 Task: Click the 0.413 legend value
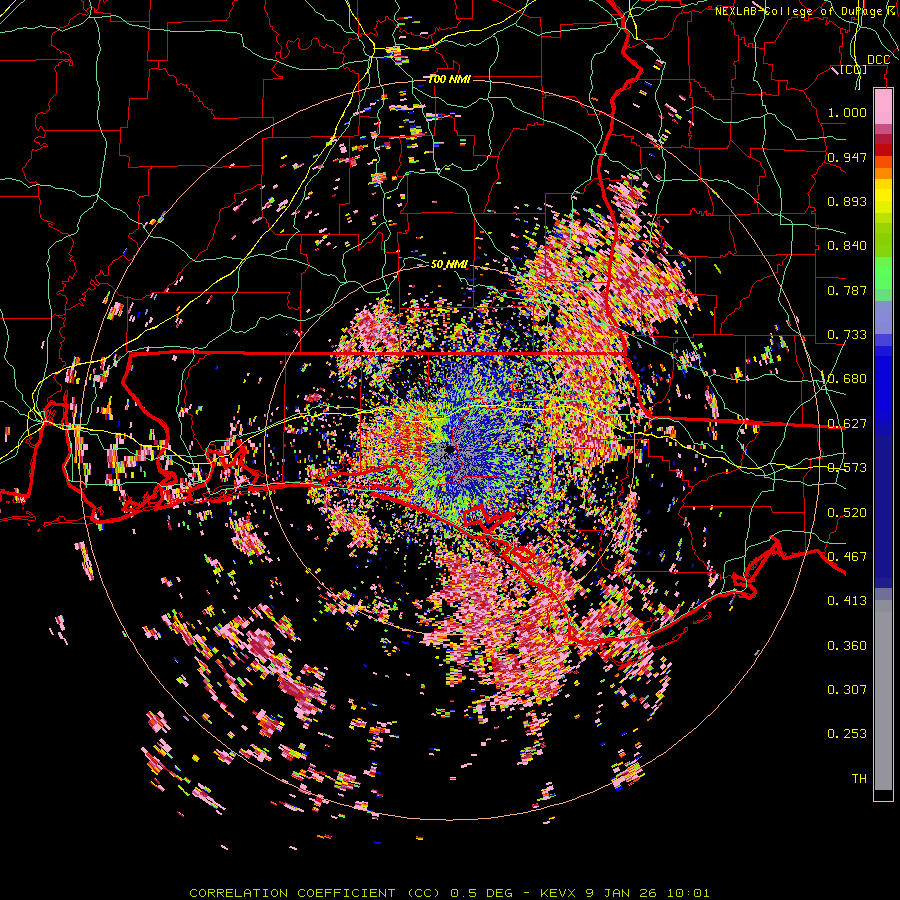tap(847, 601)
